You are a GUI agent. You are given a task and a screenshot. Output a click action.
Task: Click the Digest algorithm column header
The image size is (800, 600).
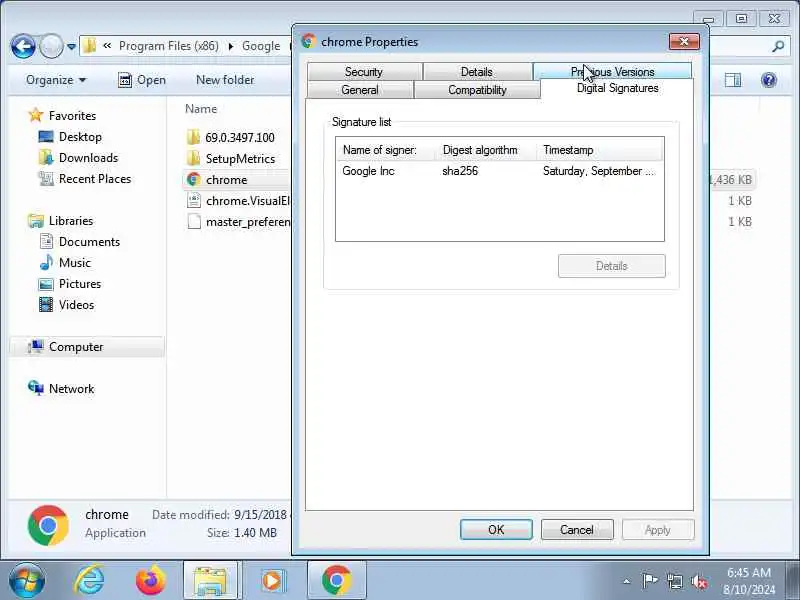[x=486, y=150]
